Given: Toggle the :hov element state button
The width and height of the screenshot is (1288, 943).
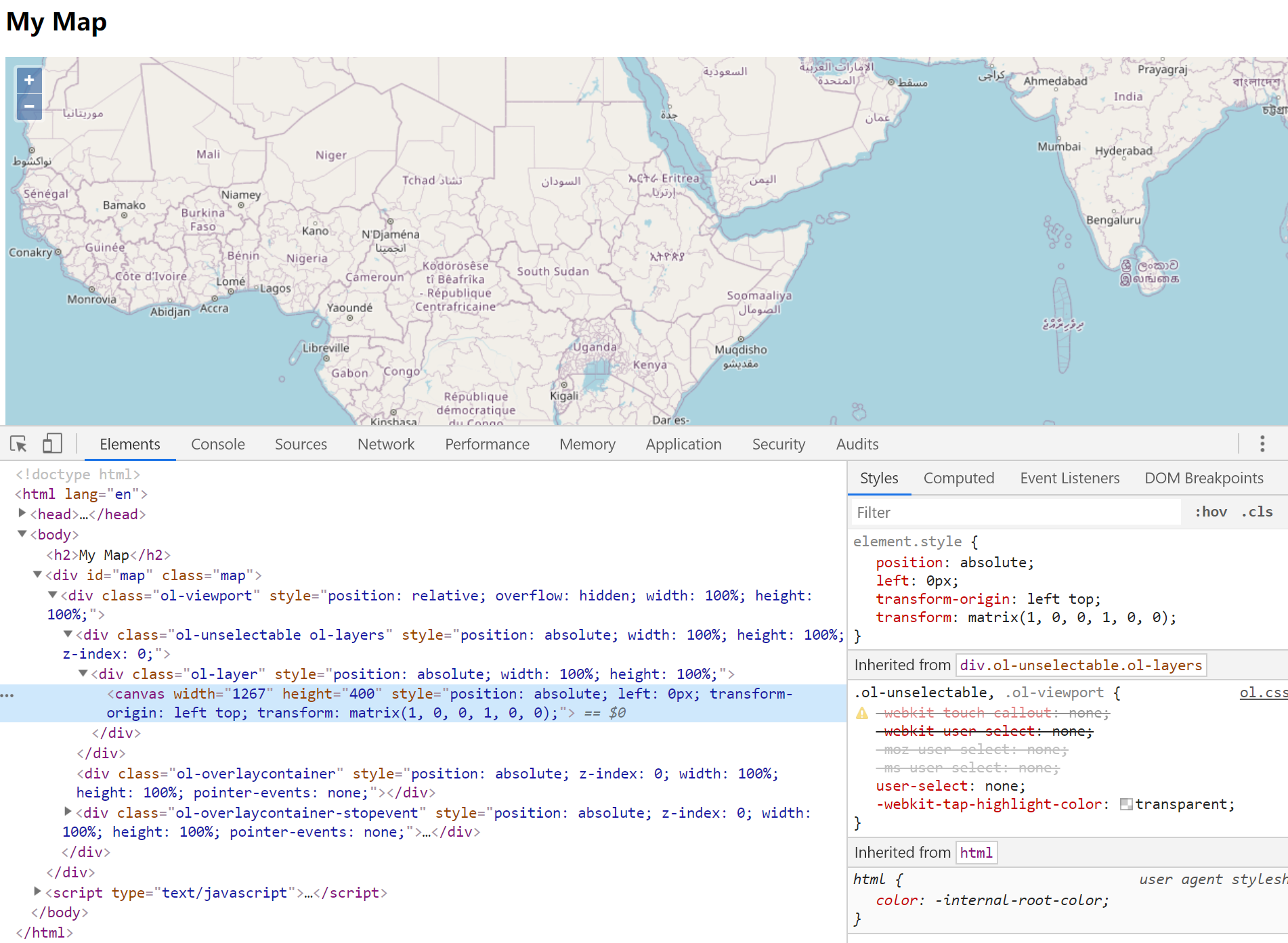Looking at the screenshot, I should click(x=1211, y=512).
